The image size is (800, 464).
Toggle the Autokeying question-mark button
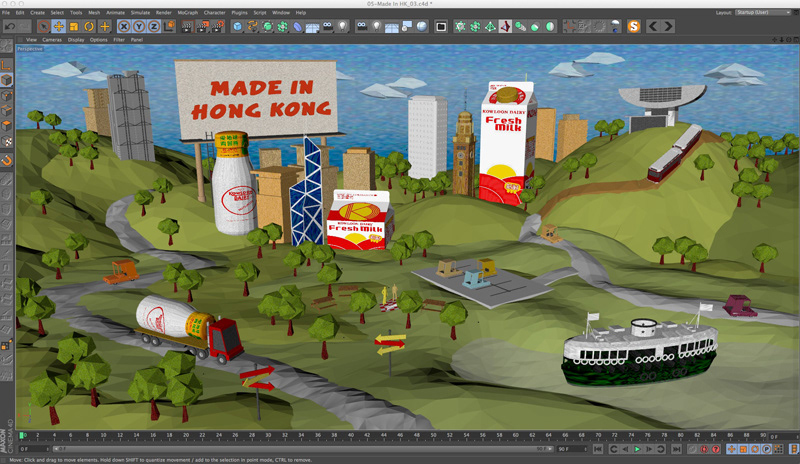tap(715, 449)
